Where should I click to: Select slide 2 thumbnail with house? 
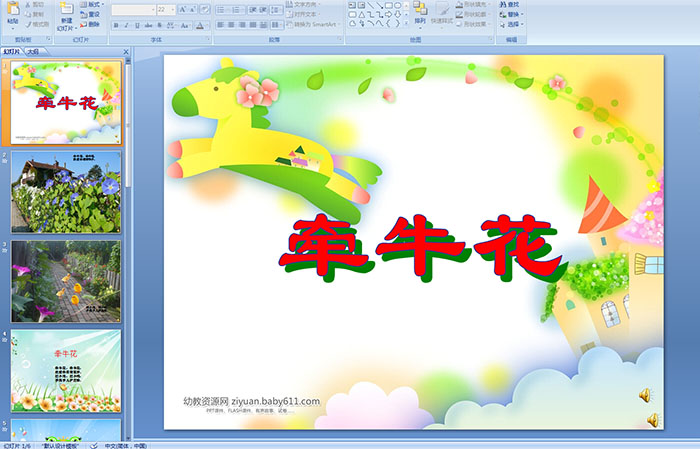pos(66,191)
